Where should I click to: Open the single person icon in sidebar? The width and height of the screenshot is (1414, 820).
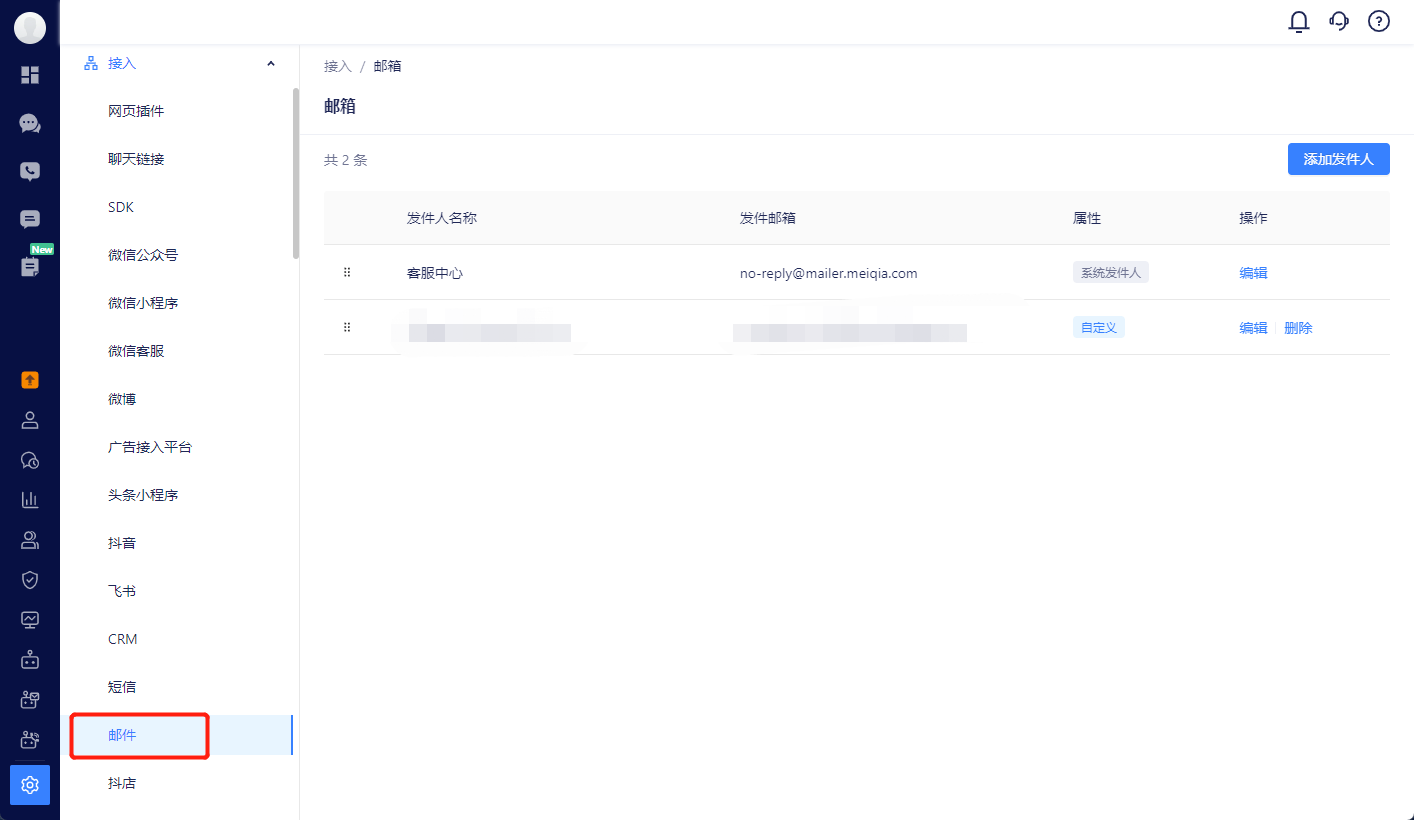[x=30, y=420]
